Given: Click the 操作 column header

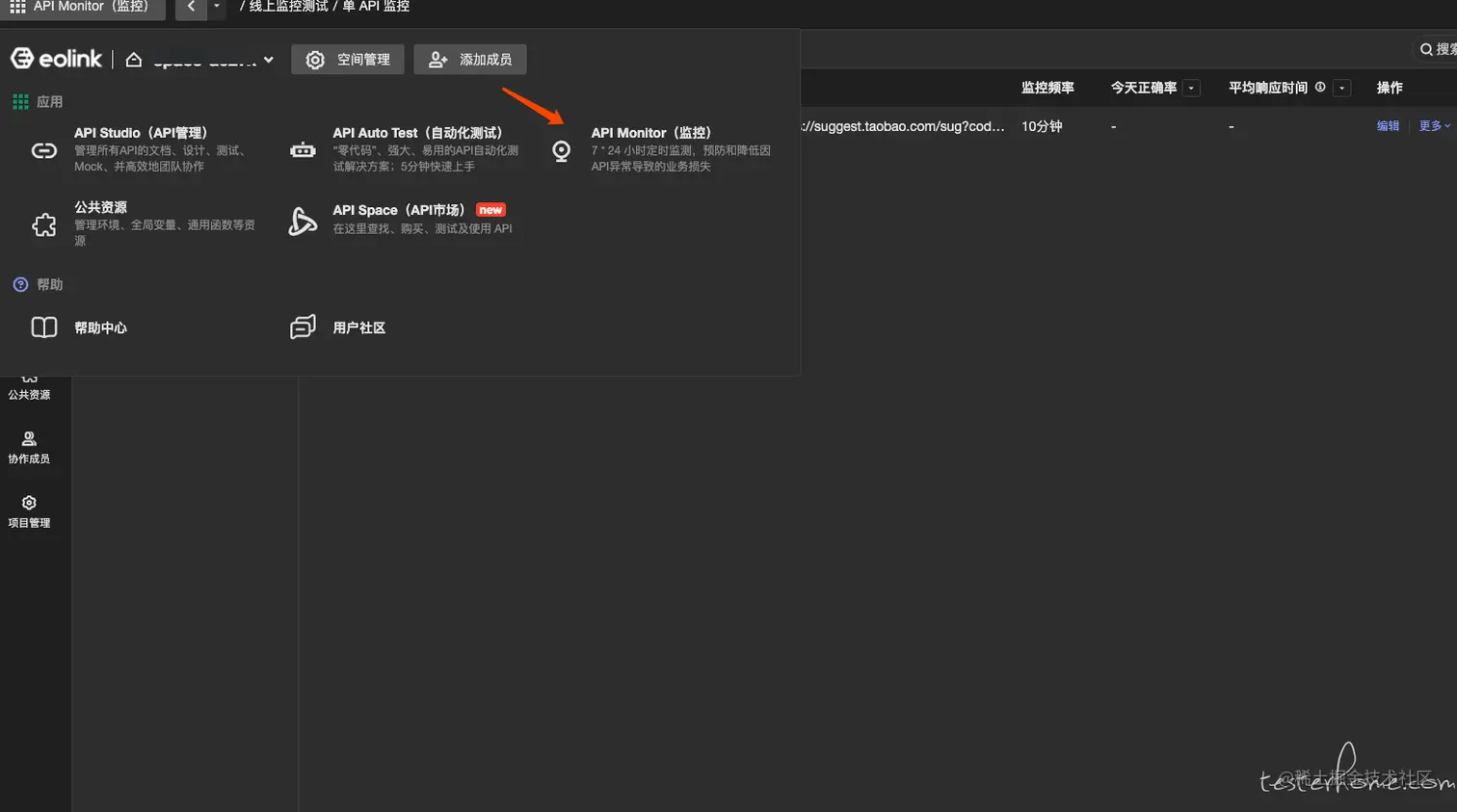Looking at the screenshot, I should tap(1390, 88).
